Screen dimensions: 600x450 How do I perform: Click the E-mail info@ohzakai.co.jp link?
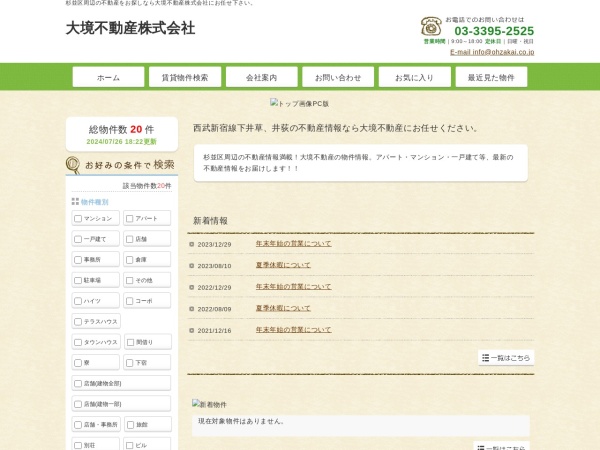(x=492, y=52)
